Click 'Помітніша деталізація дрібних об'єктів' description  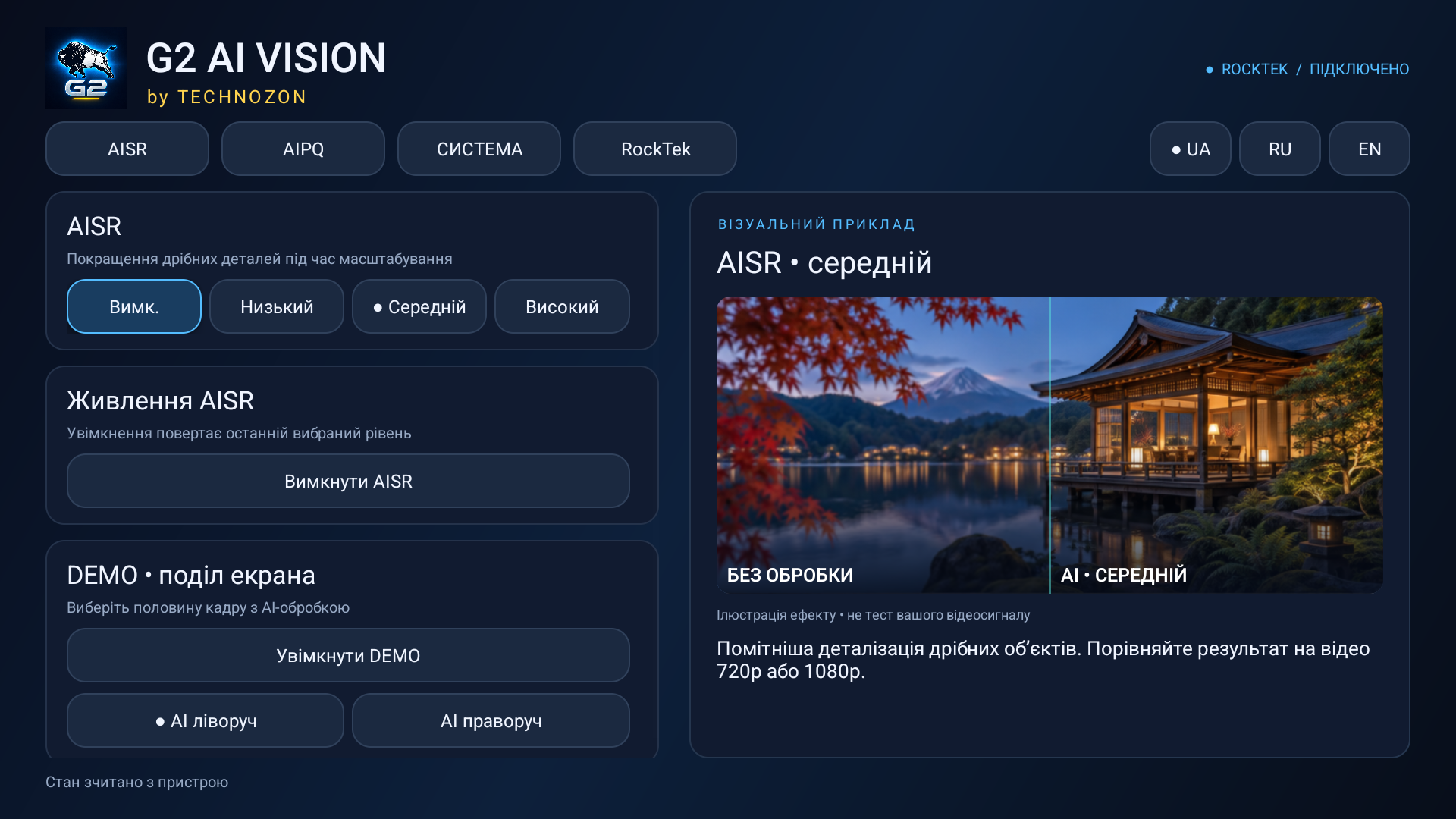1043,660
